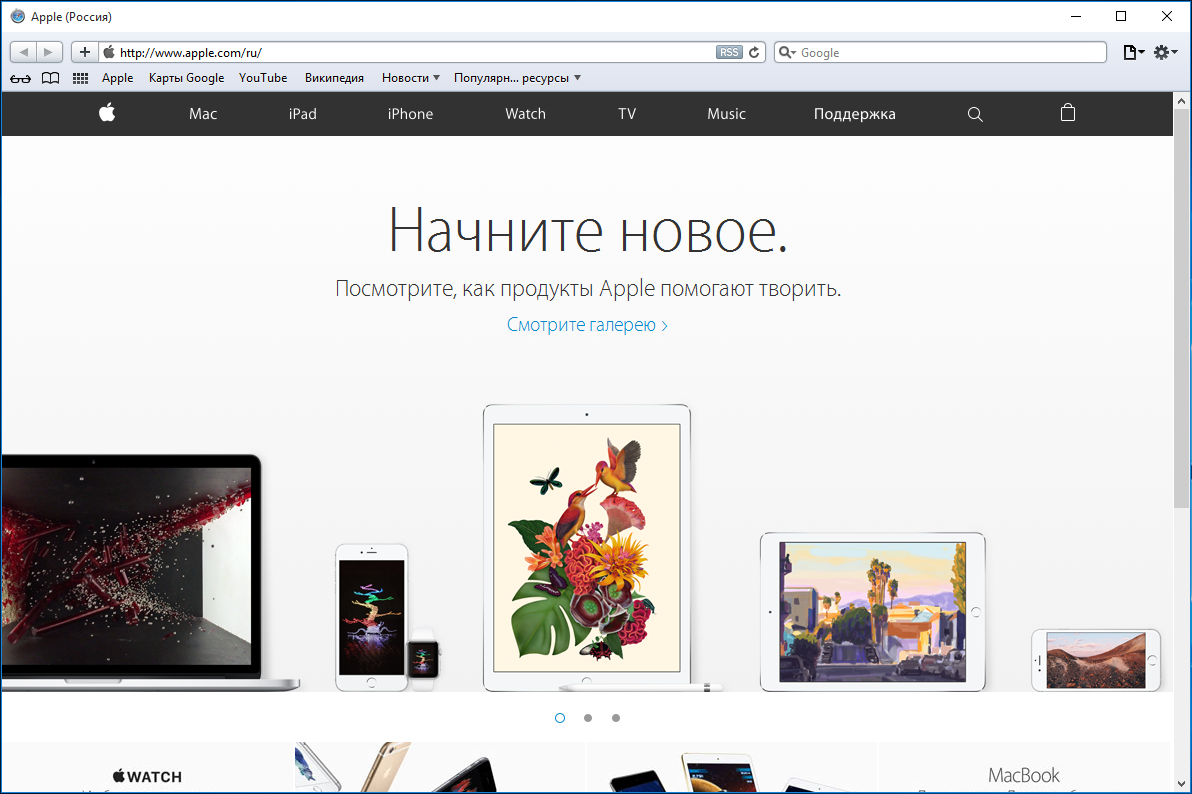Click the small iPhone landscape photo image
This screenshot has width=1192, height=794.
[x=1095, y=660]
